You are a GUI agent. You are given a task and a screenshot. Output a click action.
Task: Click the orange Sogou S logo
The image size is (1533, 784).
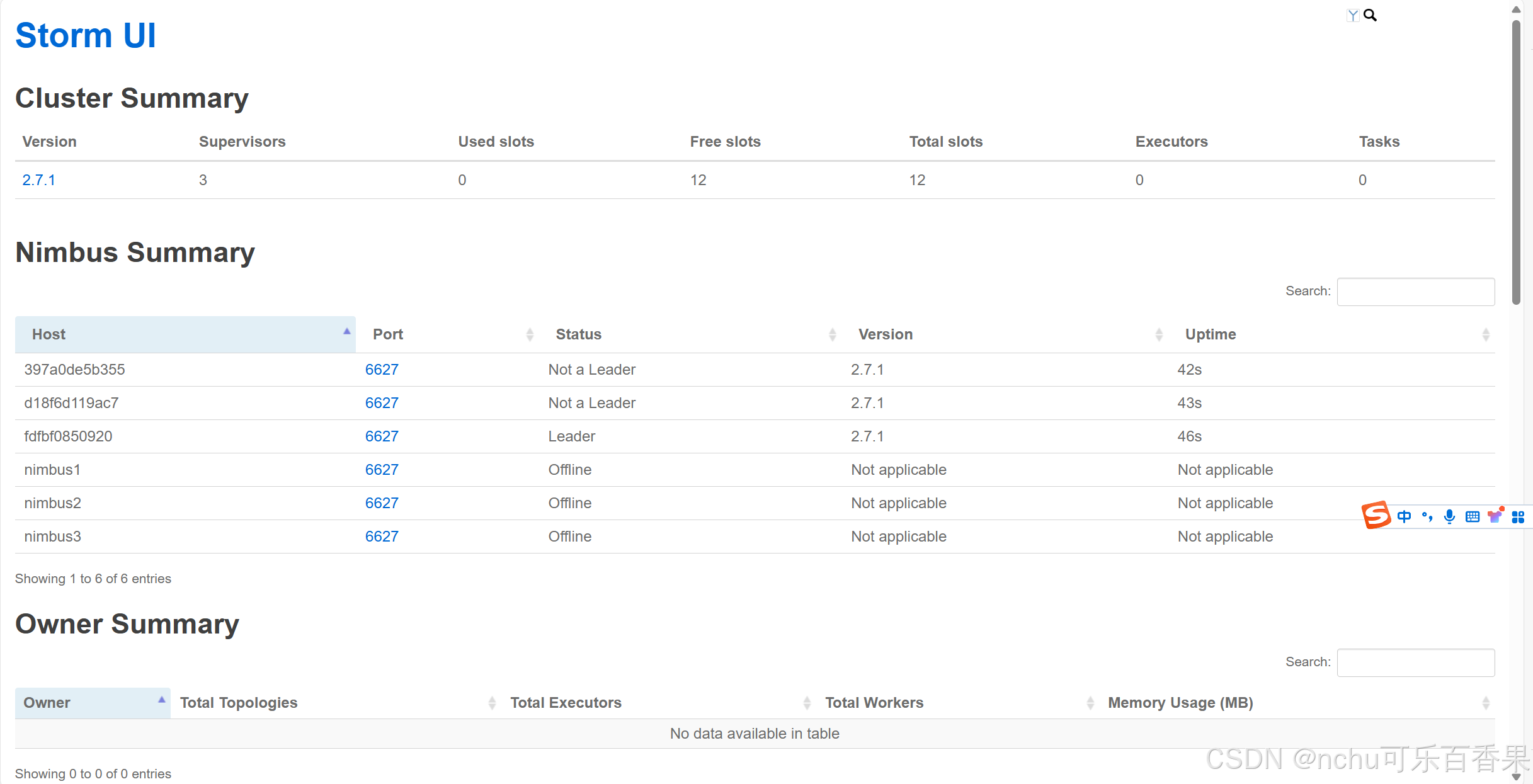coord(1376,515)
